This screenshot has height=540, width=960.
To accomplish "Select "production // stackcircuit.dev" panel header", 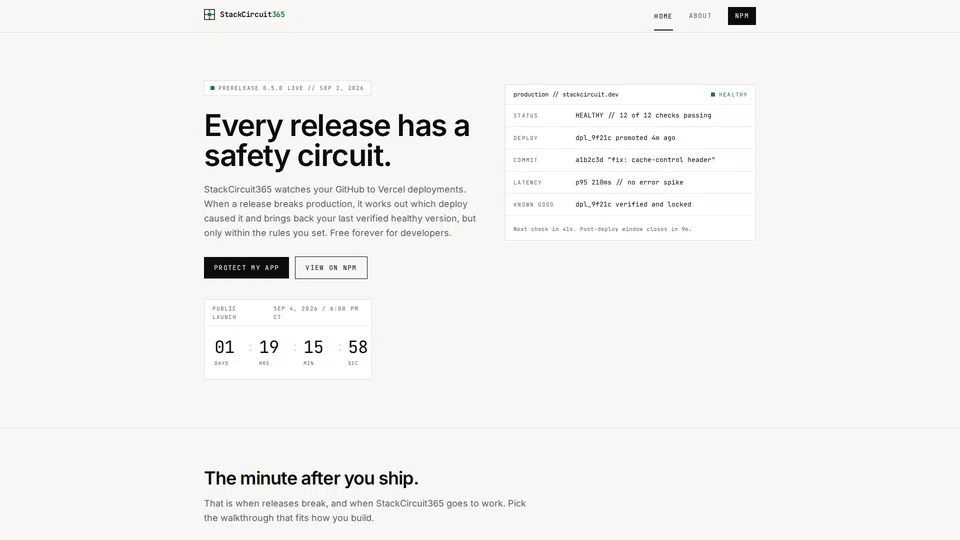I will (x=566, y=95).
